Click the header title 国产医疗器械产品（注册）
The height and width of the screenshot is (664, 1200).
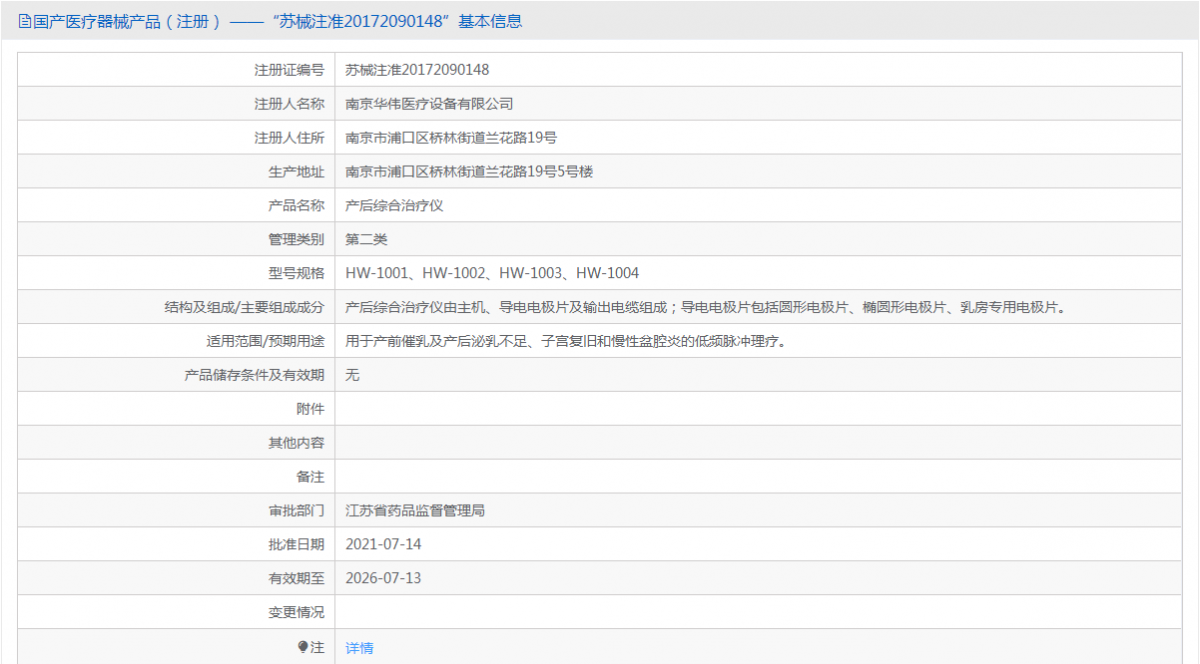(x=126, y=21)
